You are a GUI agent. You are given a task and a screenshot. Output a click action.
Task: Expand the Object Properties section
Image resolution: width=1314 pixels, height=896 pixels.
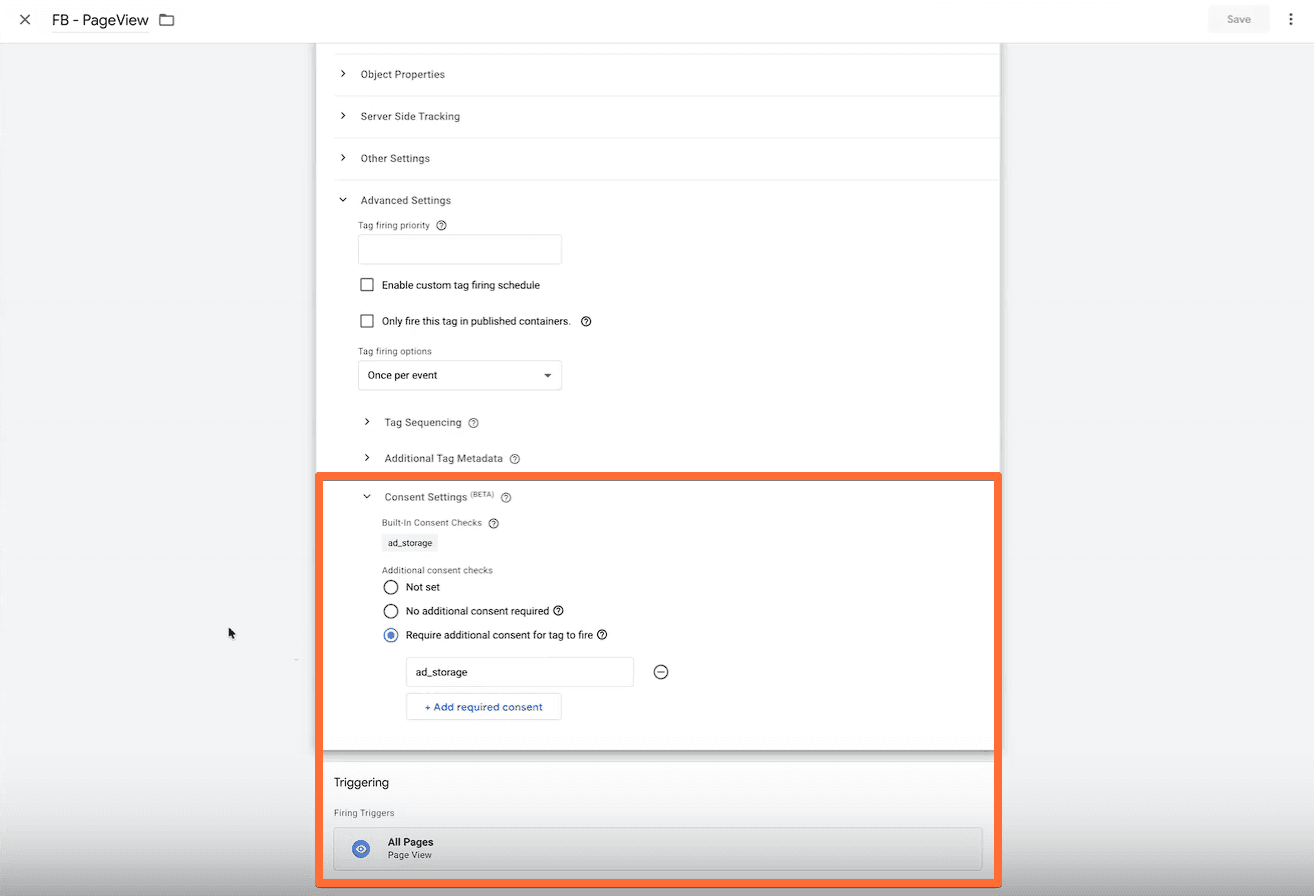(x=343, y=74)
